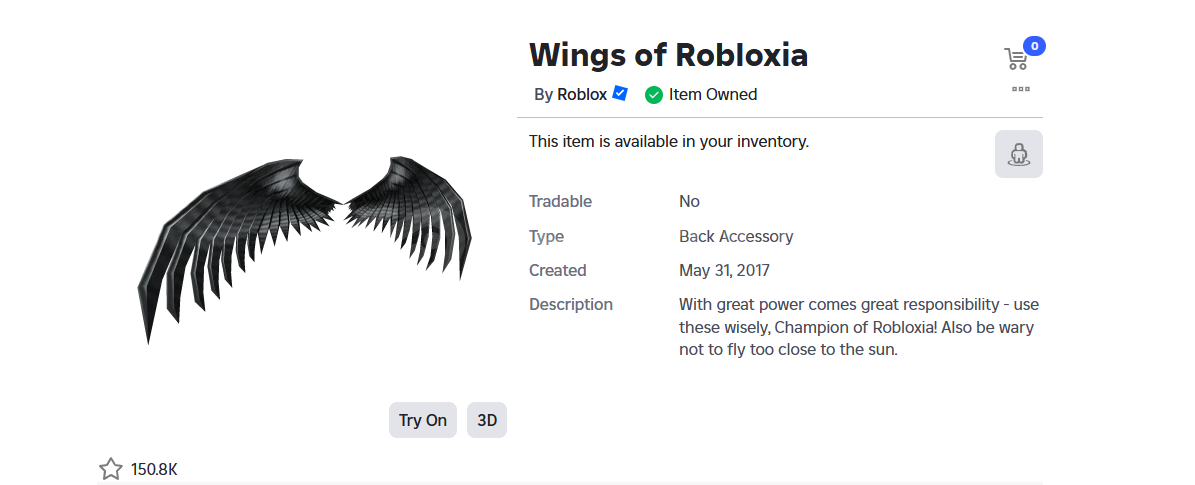Screen dimensions: 1195x485
Task: Open the shopping cart icon
Action: pos(1015,59)
